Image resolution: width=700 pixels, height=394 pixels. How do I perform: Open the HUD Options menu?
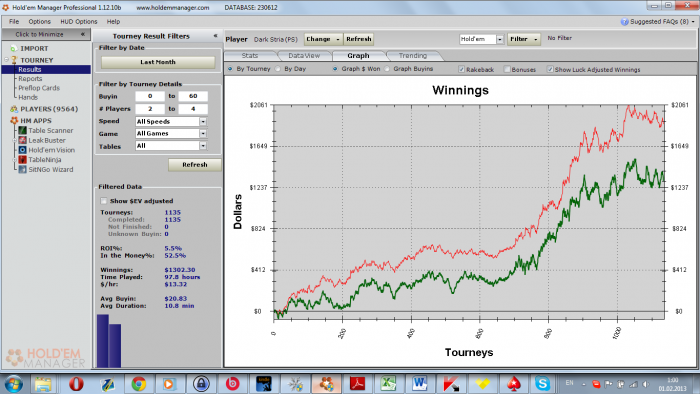tap(79, 21)
